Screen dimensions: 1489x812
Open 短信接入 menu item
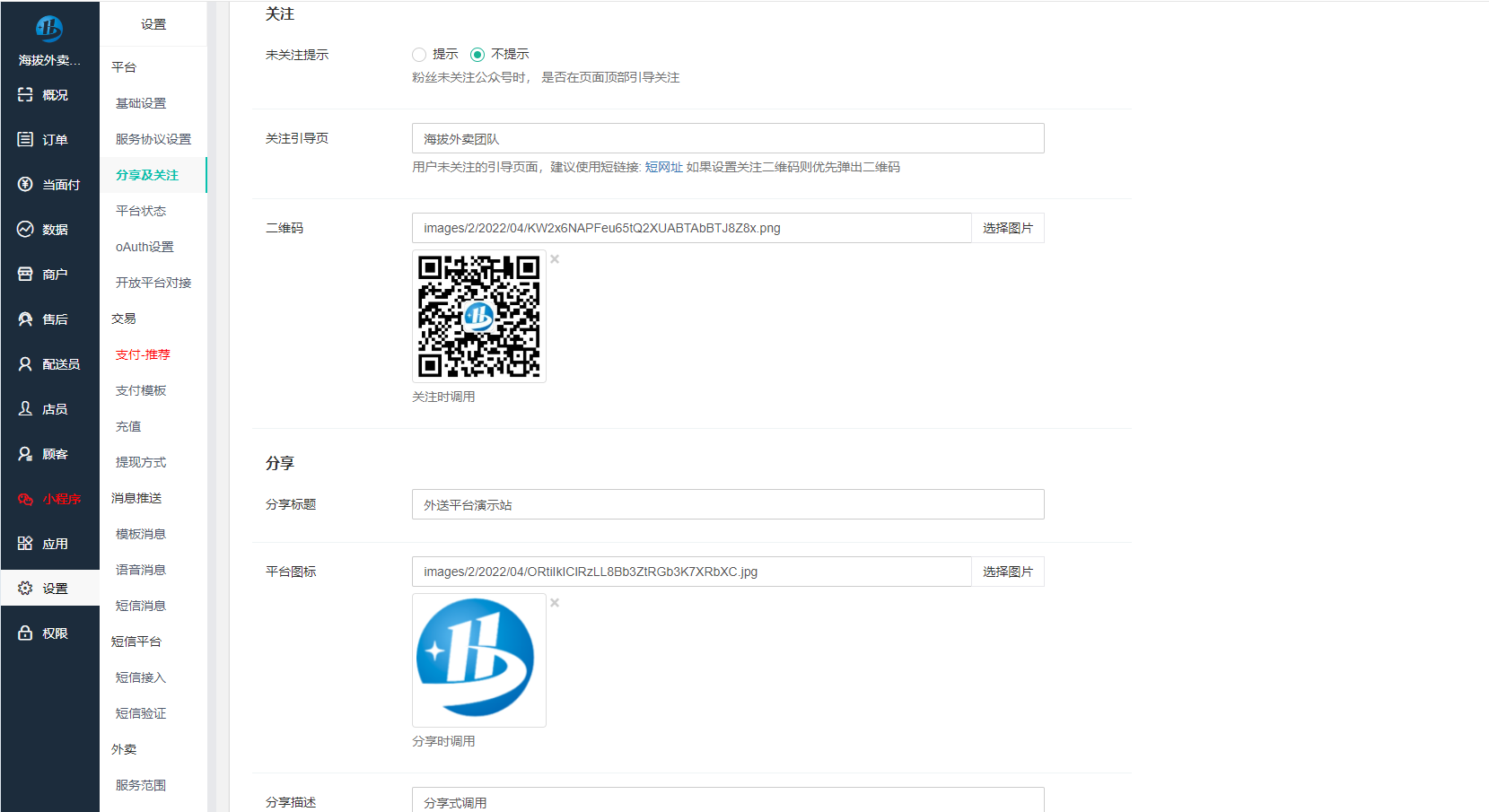click(x=141, y=677)
